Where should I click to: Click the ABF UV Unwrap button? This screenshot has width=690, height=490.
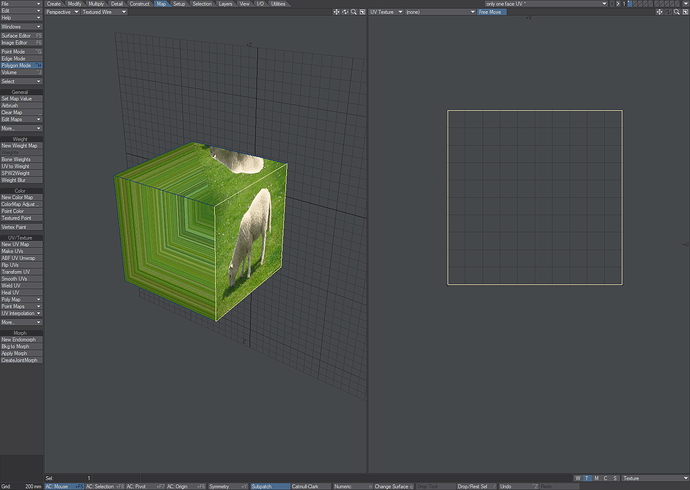(x=21, y=258)
